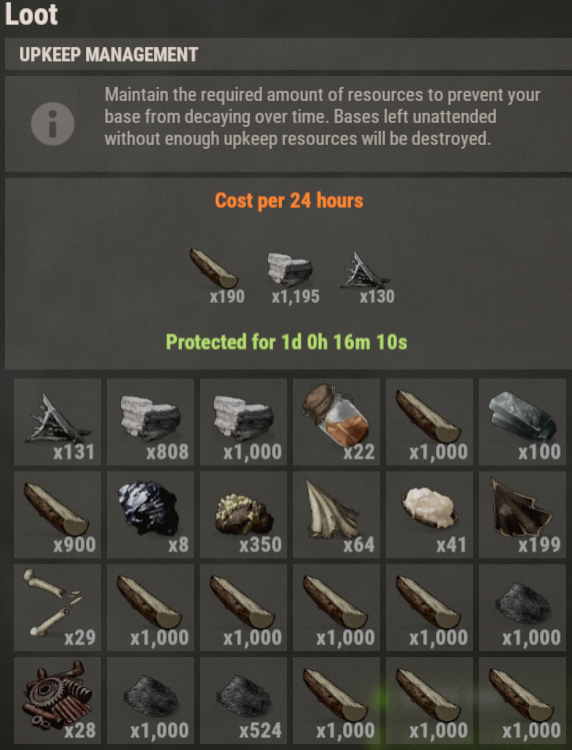Select the gears scrap stack x28

pos(57,700)
